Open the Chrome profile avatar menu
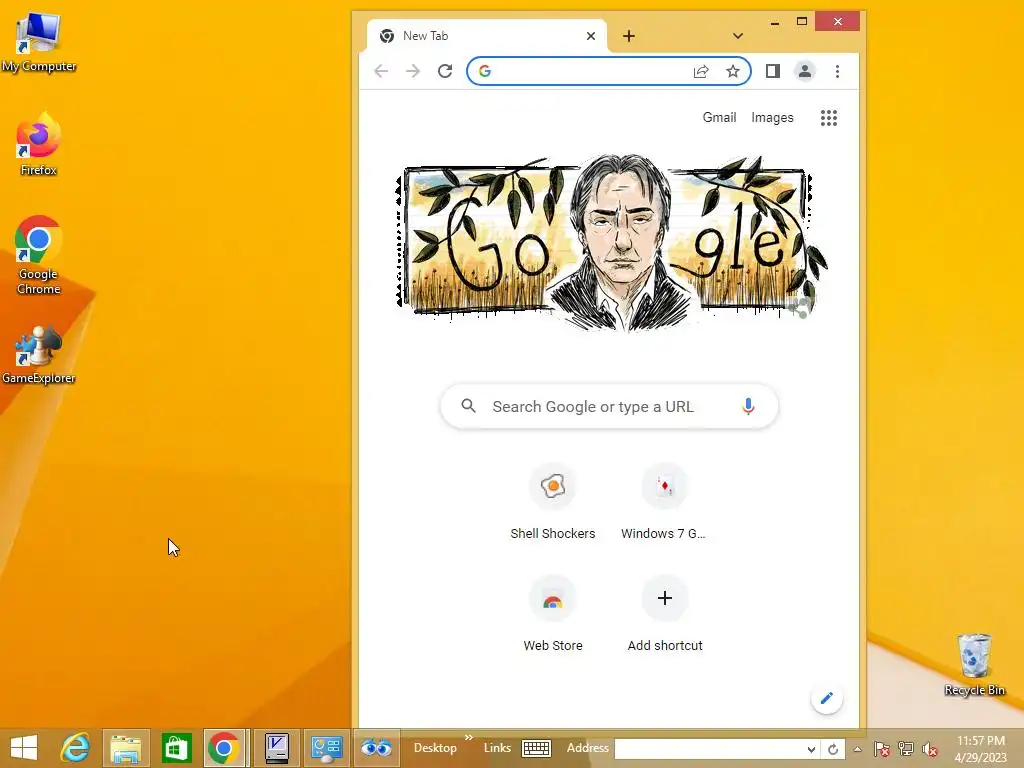 (x=805, y=71)
